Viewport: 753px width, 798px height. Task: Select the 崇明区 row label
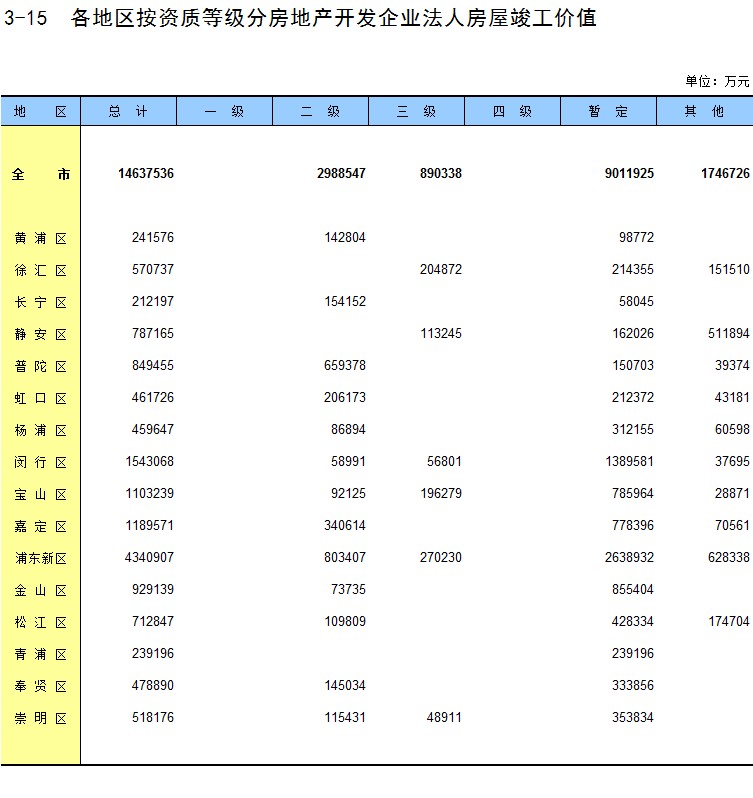click(x=40, y=718)
